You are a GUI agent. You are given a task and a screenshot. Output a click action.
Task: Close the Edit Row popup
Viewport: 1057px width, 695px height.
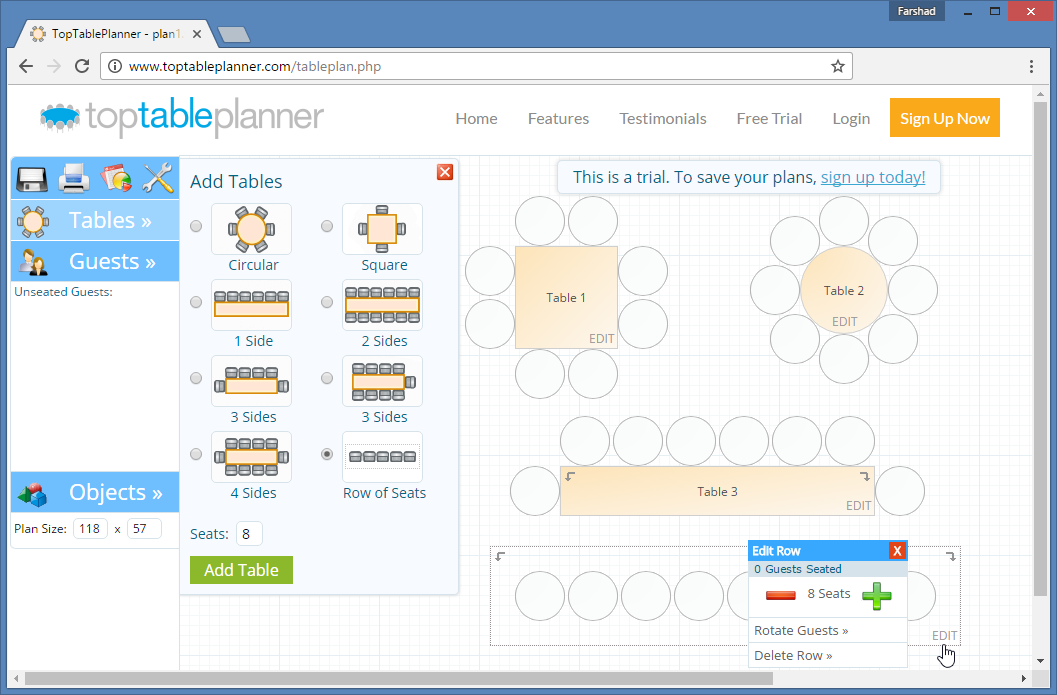(x=897, y=551)
